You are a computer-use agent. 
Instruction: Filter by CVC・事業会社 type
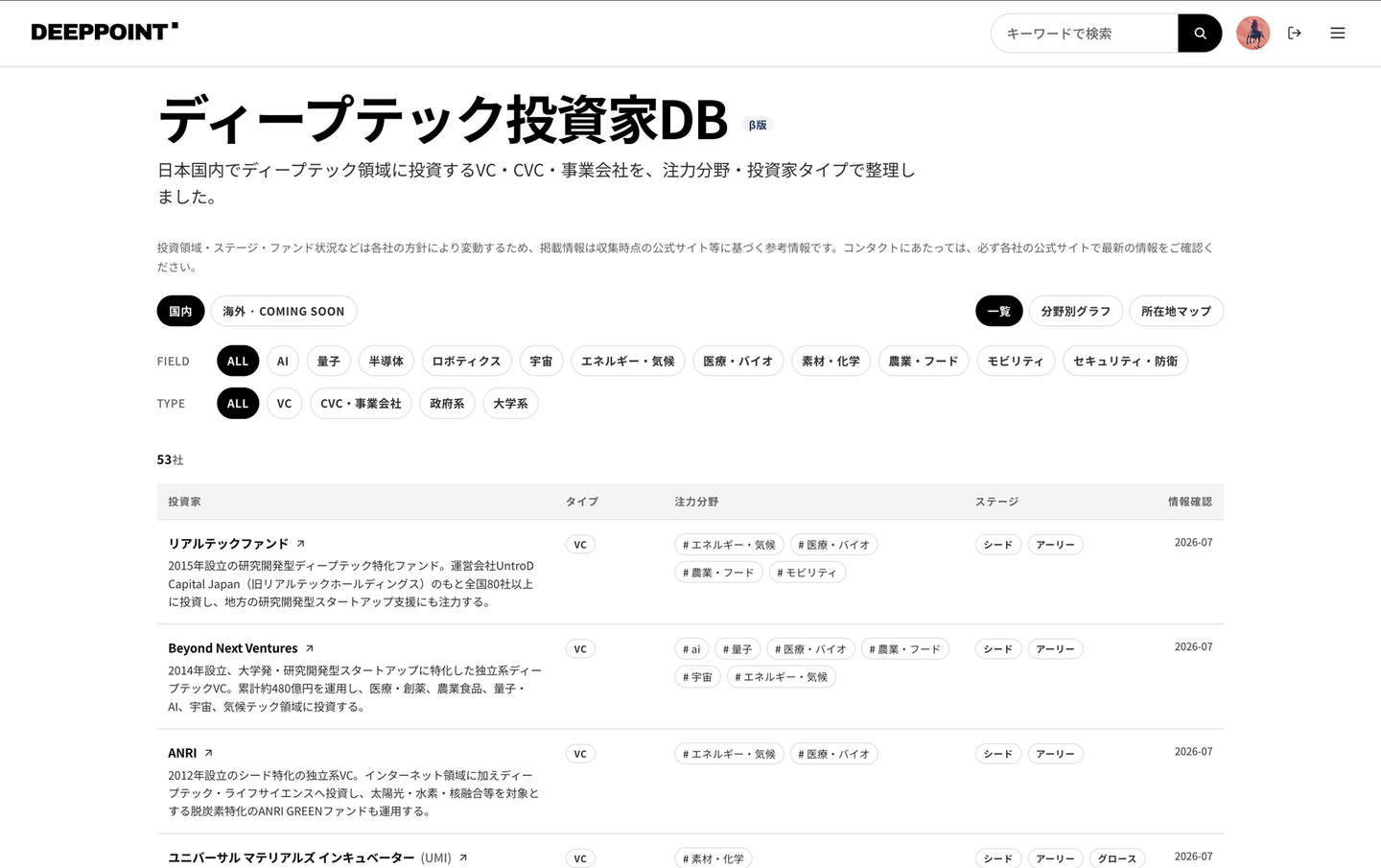[x=362, y=403]
